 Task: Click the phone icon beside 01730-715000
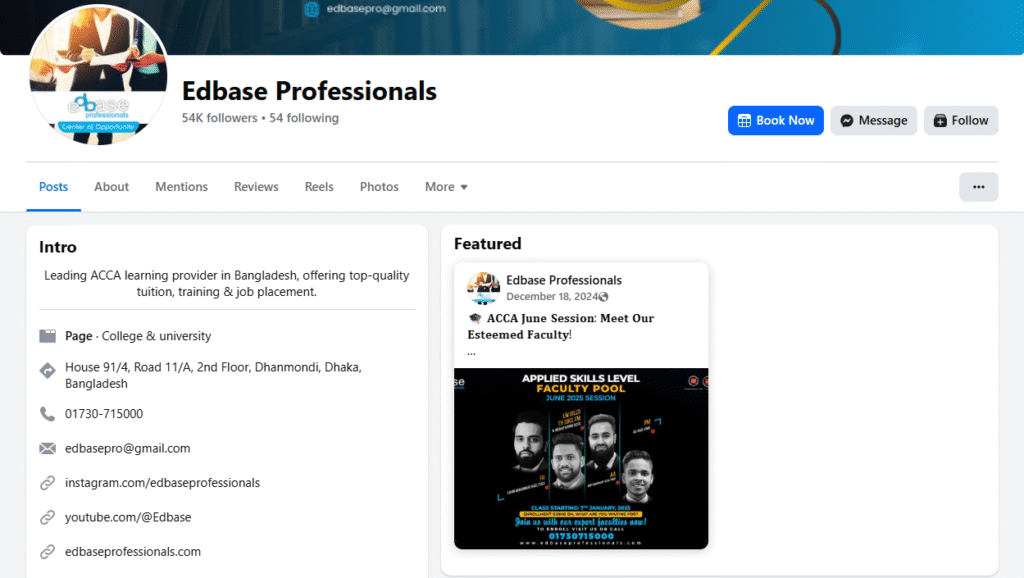47,414
